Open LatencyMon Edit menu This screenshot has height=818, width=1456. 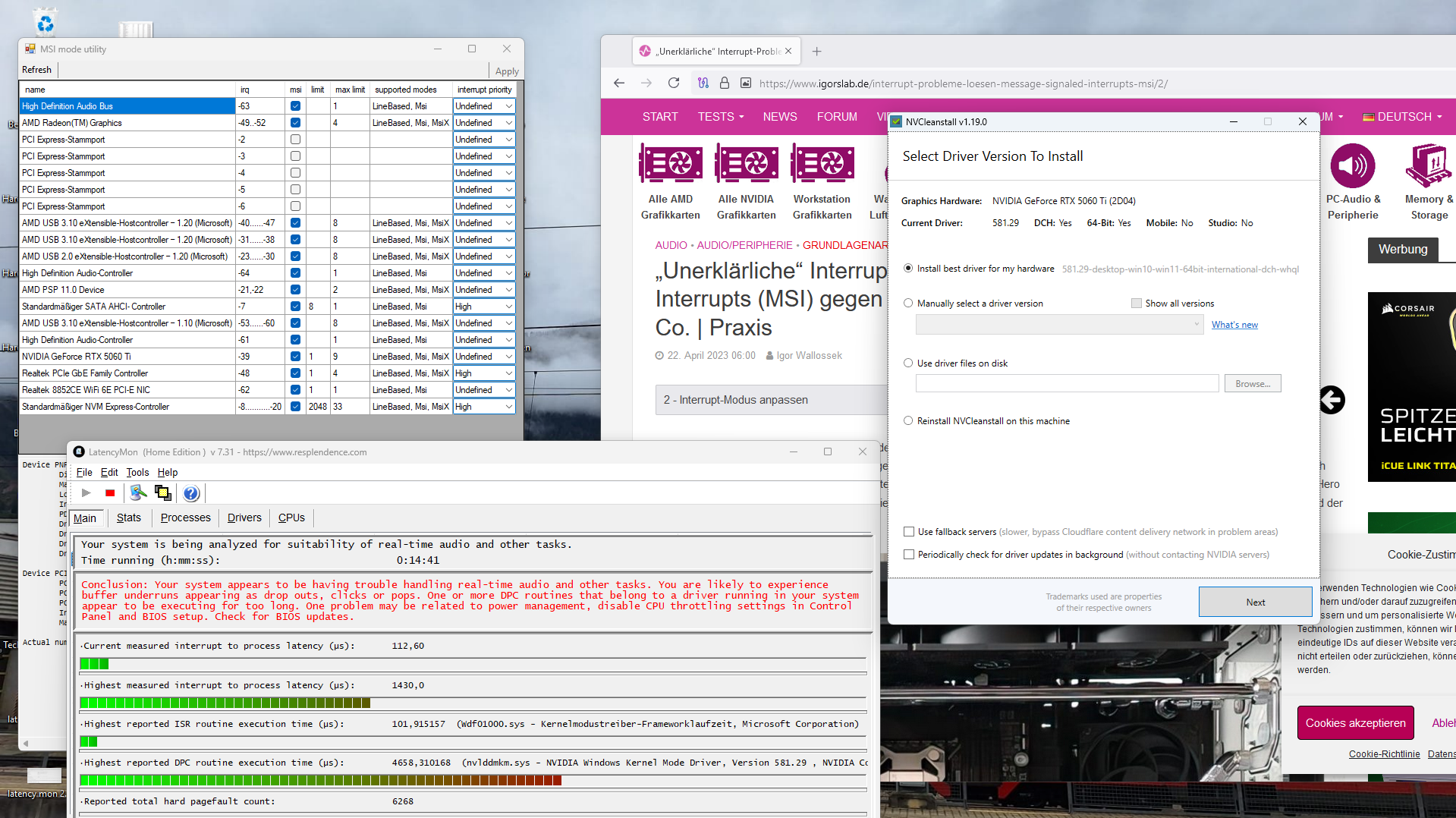pyautogui.click(x=109, y=472)
